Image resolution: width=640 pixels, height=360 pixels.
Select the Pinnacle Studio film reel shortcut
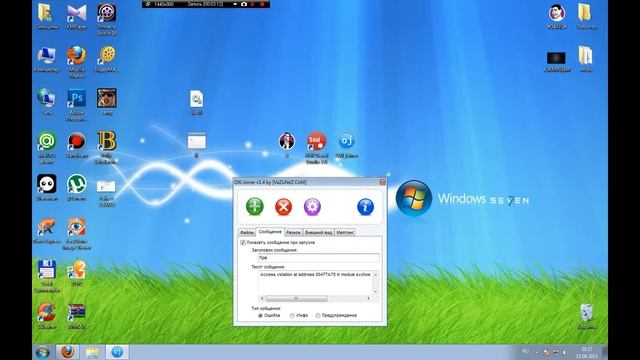click(107, 19)
